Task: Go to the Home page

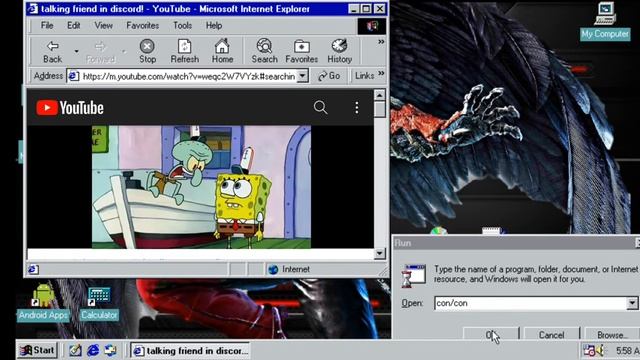Action: click(222, 51)
